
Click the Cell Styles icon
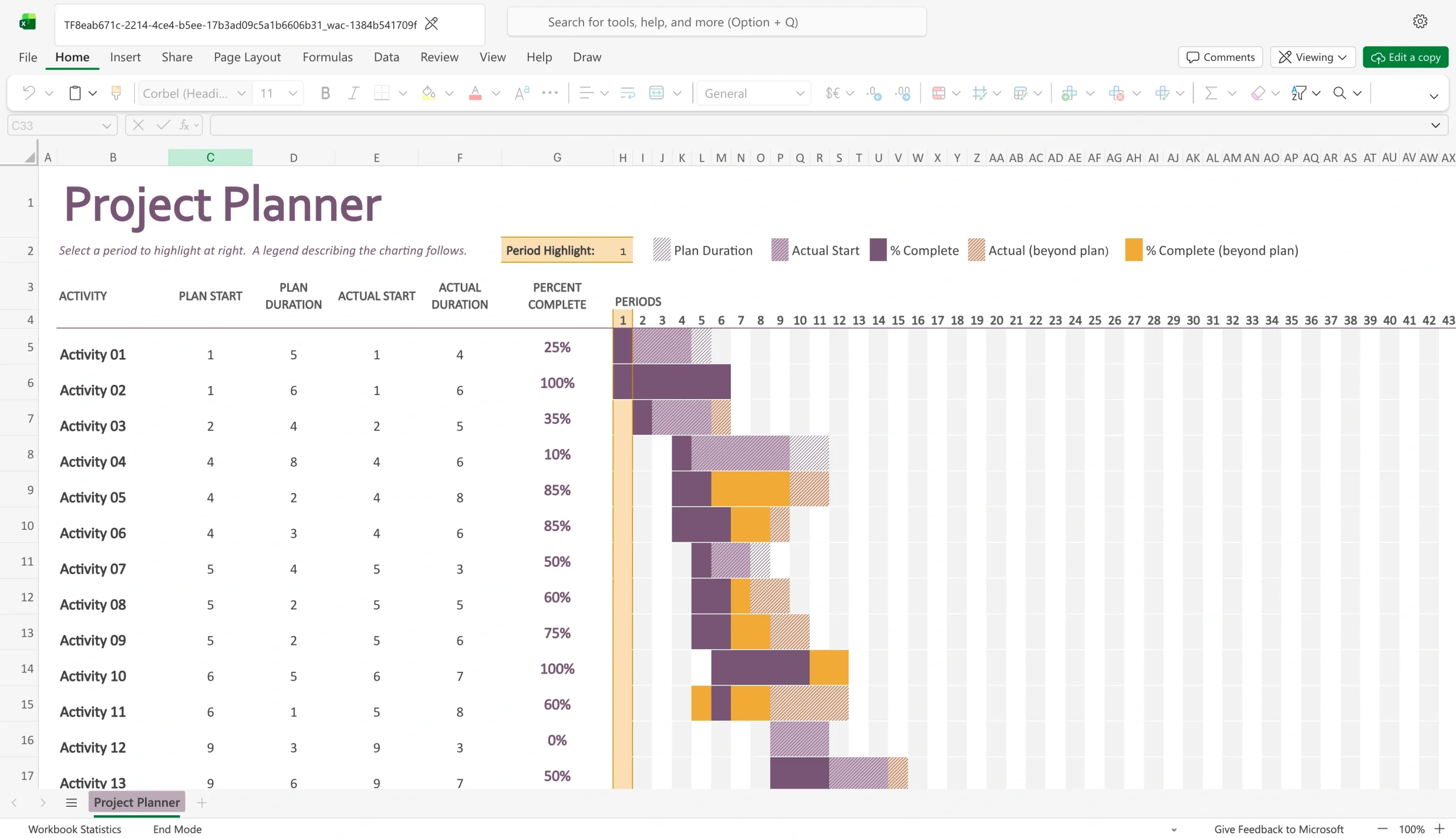coord(979,93)
